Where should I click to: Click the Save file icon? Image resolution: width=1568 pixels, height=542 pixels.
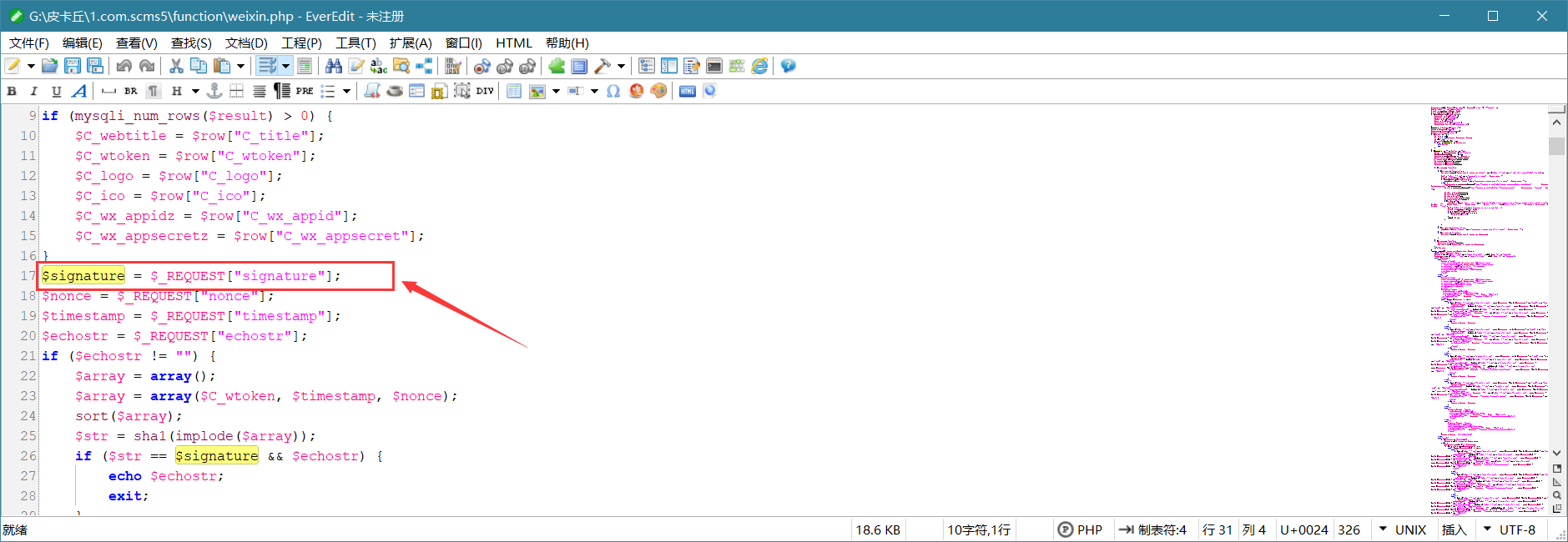pyautogui.click(x=73, y=66)
